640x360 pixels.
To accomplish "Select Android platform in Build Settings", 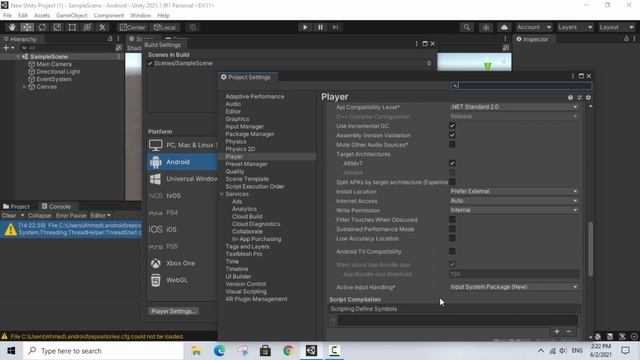I will pyautogui.click(x=182, y=162).
